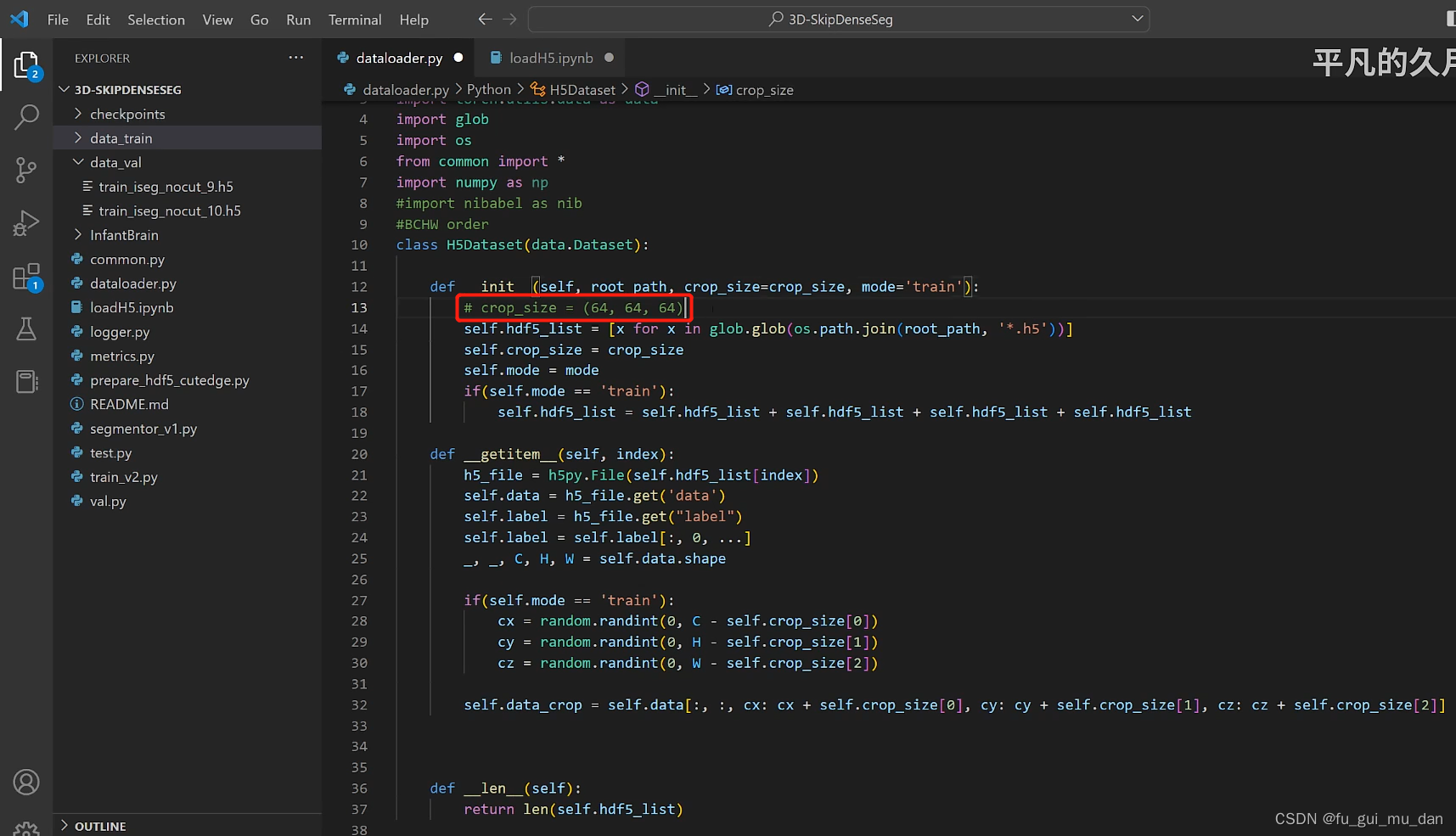Open the Testing flask icon
1456x836 pixels.
pyautogui.click(x=26, y=329)
